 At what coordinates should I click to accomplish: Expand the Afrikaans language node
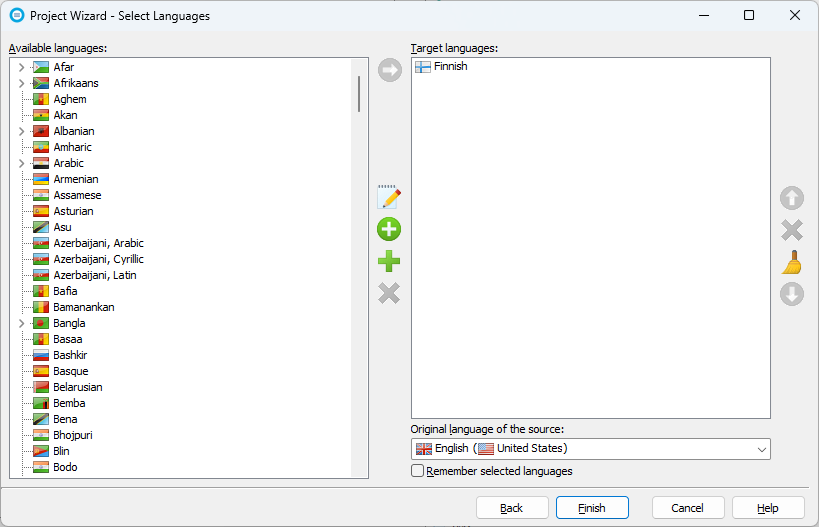coord(21,83)
